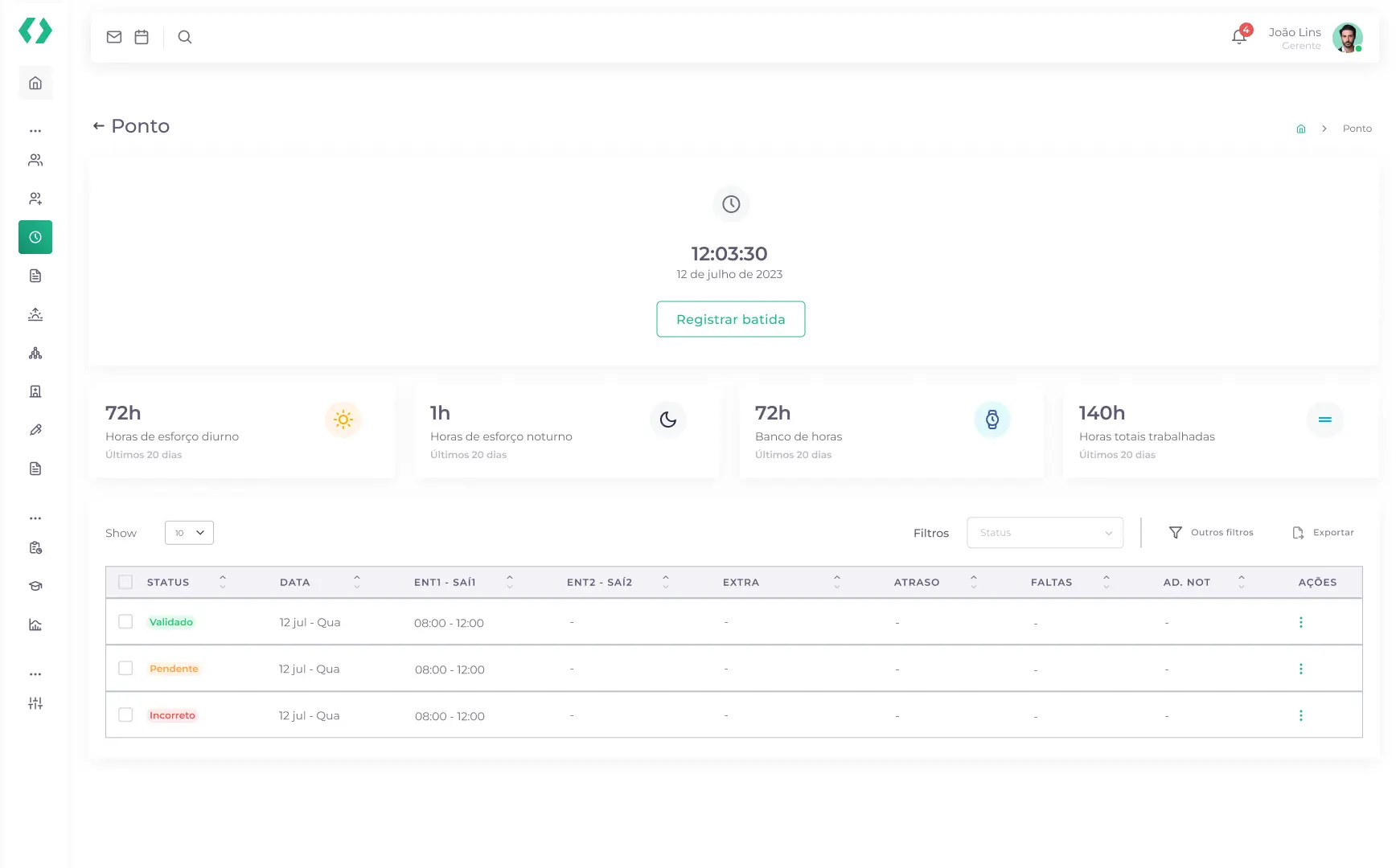Sort by the ENT2 - SAÍ2 column

coord(666,582)
